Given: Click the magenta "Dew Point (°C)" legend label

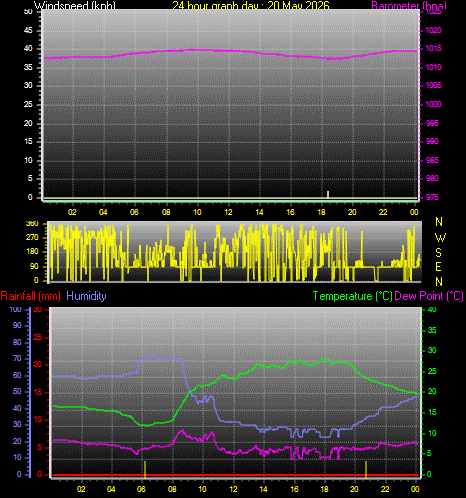Looking at the screenshot, I should (x=429, y=296).
